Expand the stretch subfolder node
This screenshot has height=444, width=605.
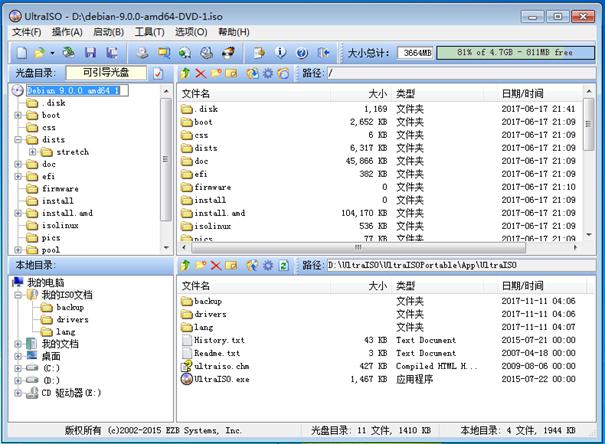pos(32,152)
